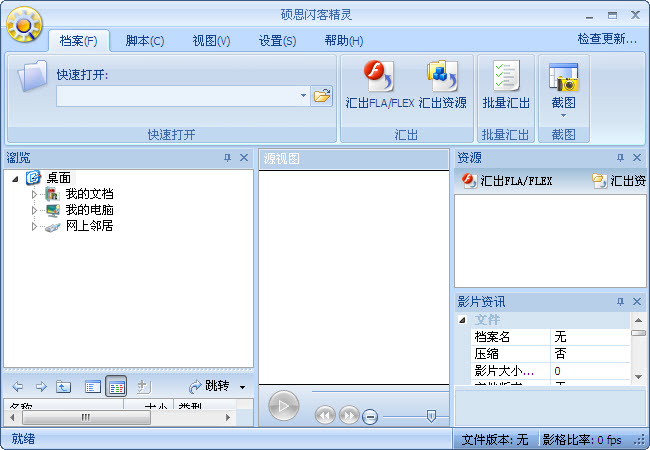Click the zoom-out minus button

370,417
